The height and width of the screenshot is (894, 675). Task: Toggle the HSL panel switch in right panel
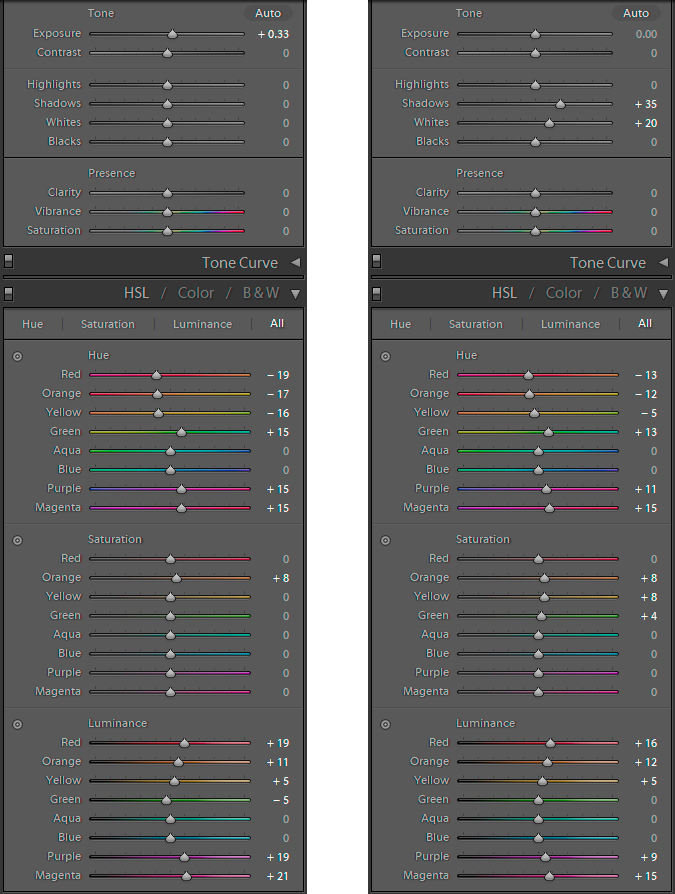(x=376, y=293)
